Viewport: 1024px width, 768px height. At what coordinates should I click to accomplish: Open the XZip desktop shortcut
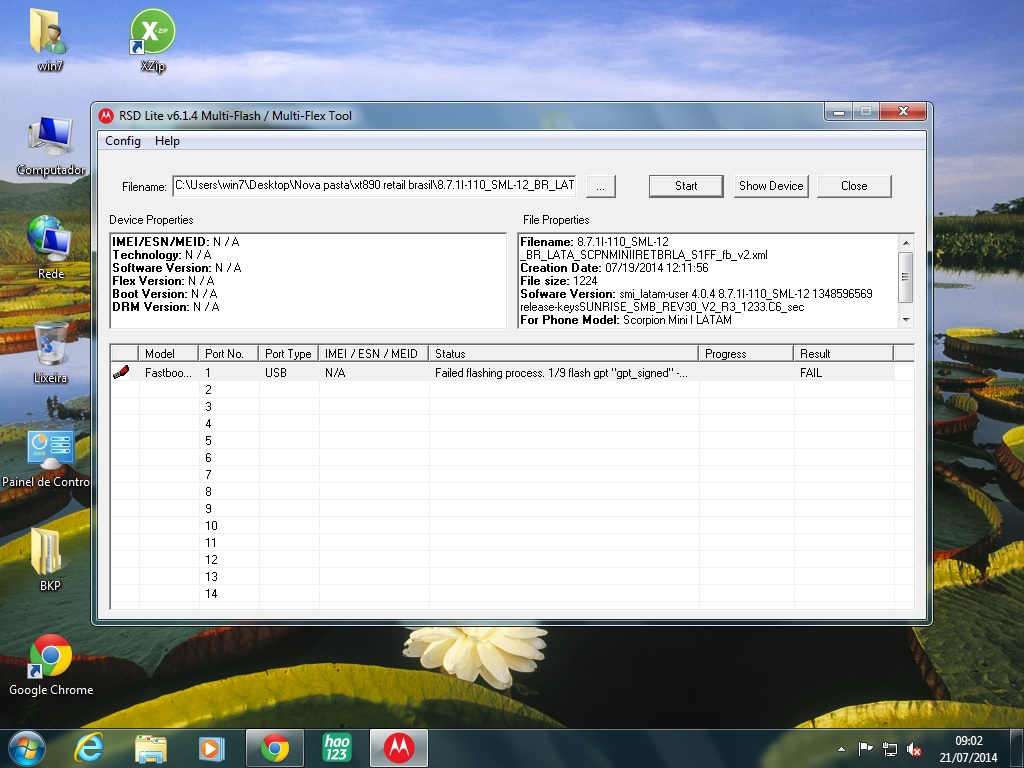pos(152,33)
